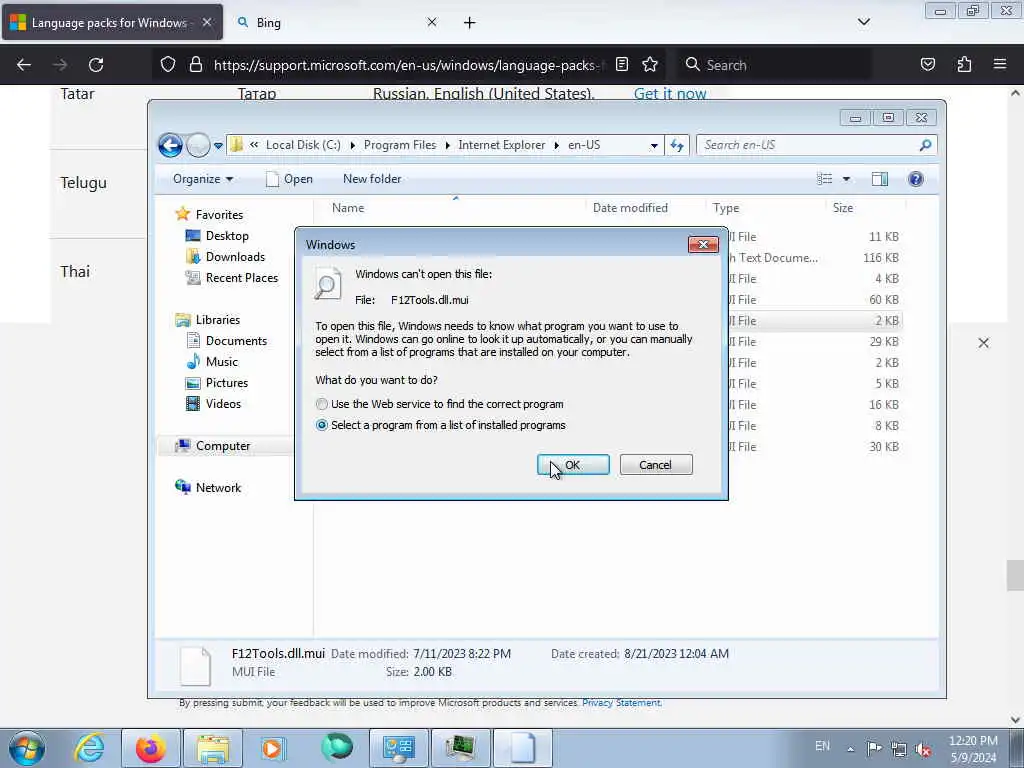
Task: Switch to Firefox on taskbar
Action: 151,748
